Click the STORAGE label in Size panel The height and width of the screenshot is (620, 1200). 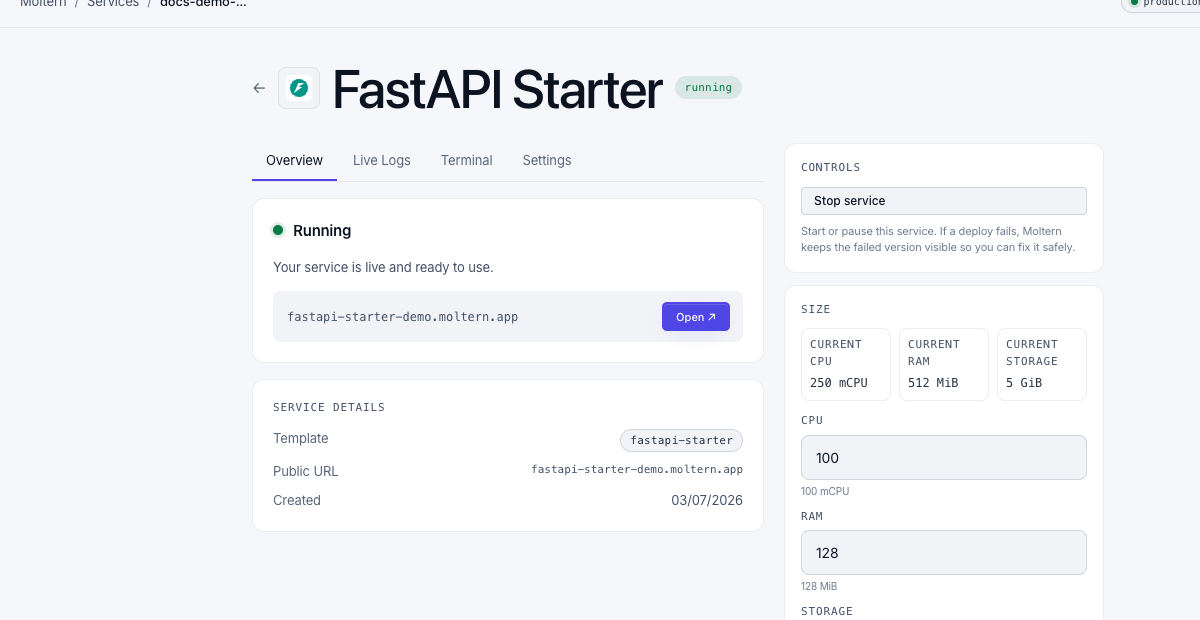[827, 611]
